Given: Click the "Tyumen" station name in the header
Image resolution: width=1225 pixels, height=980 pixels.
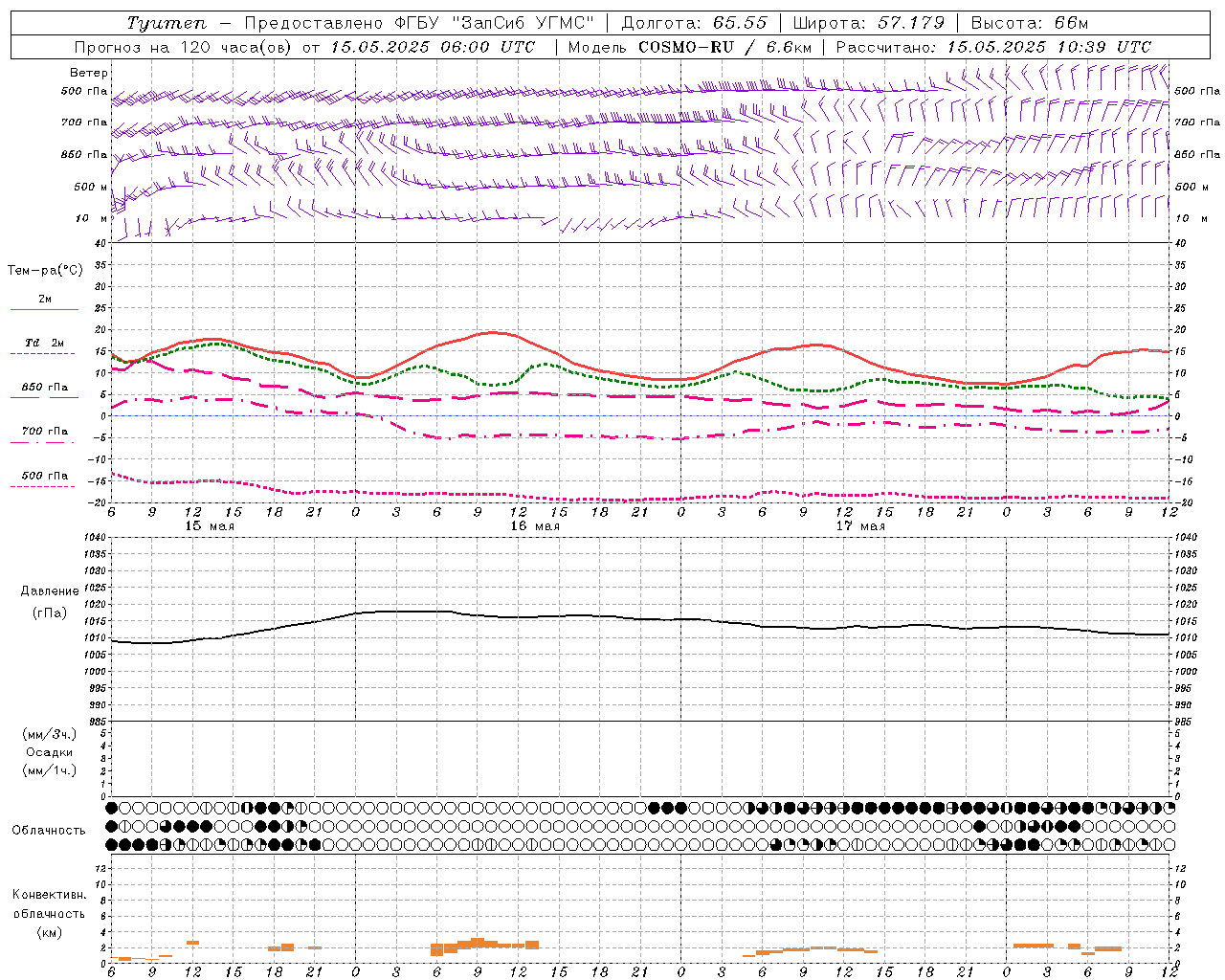Looking at the screenshot, I should coord(167,24).
